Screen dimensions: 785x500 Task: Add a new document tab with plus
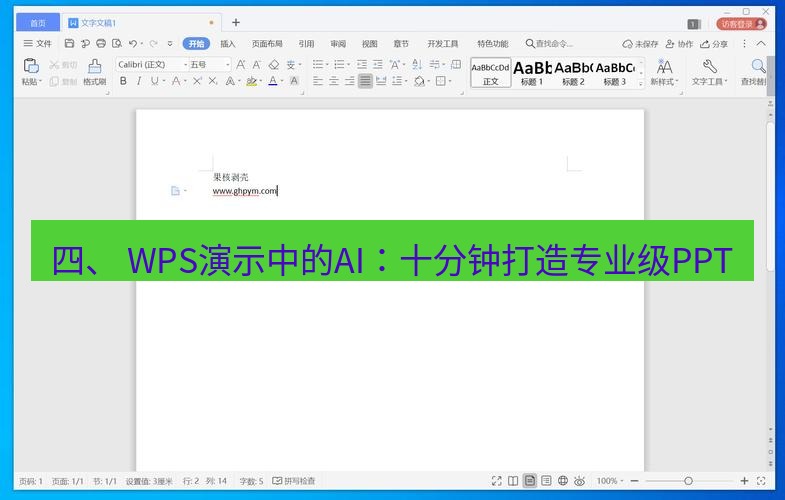pyautogui.click(x=236, y=23)
